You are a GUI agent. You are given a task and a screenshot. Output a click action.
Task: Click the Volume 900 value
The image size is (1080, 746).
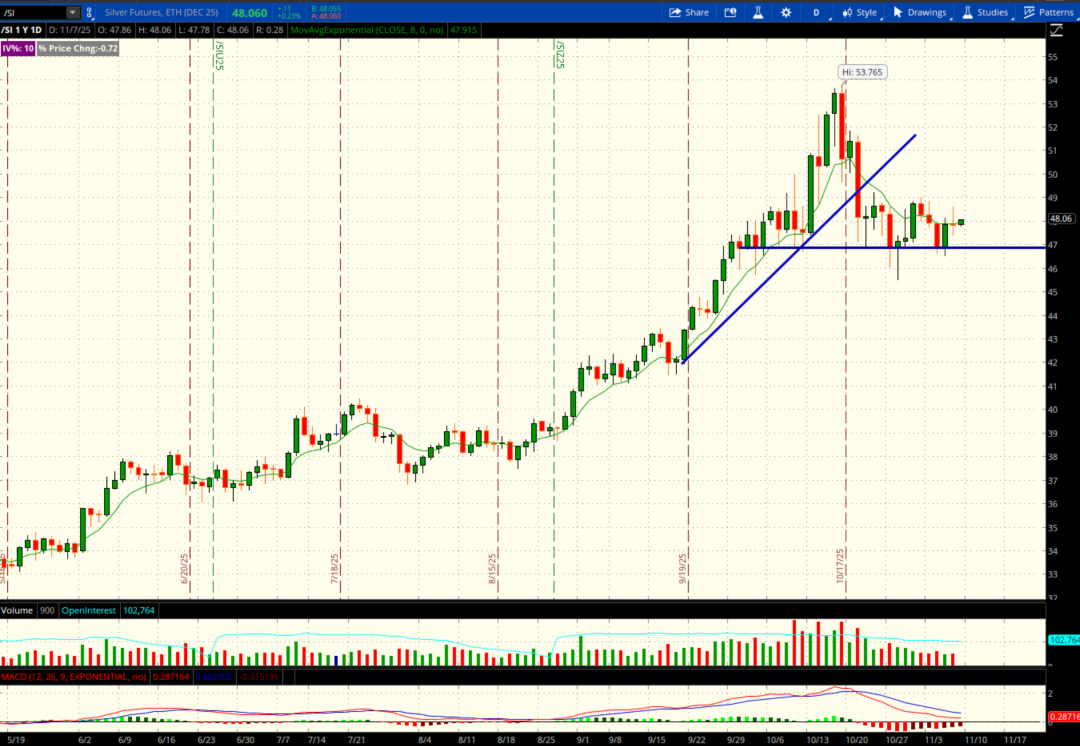pos(47,610)
